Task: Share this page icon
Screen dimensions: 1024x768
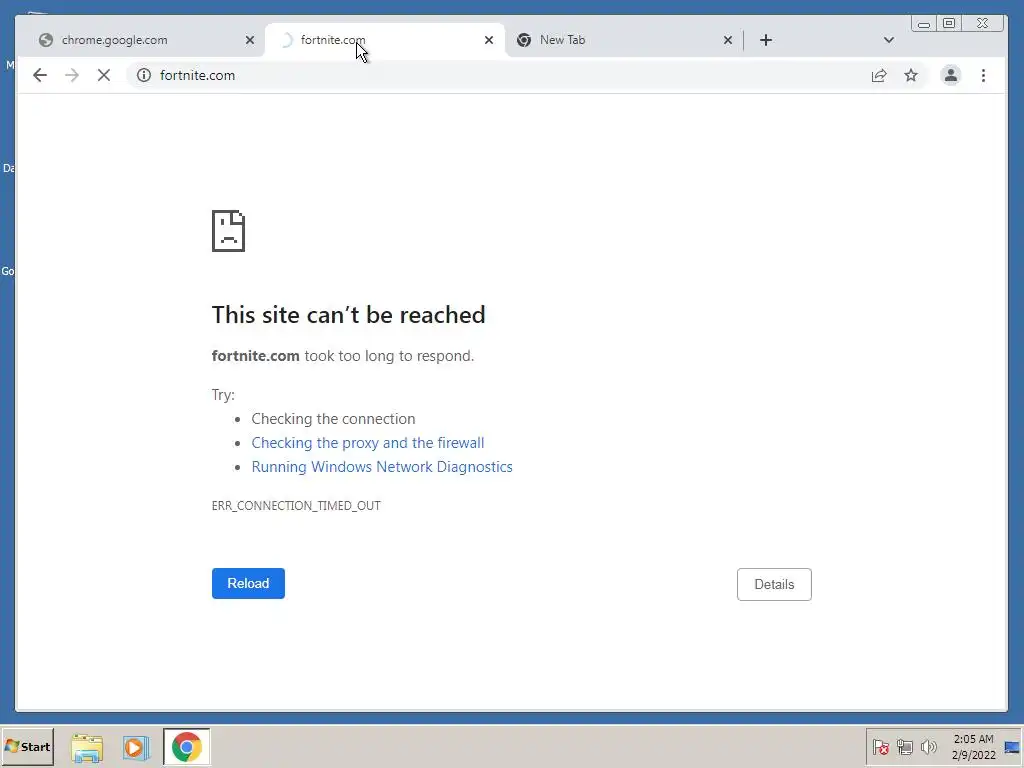Action: point(879,75)
